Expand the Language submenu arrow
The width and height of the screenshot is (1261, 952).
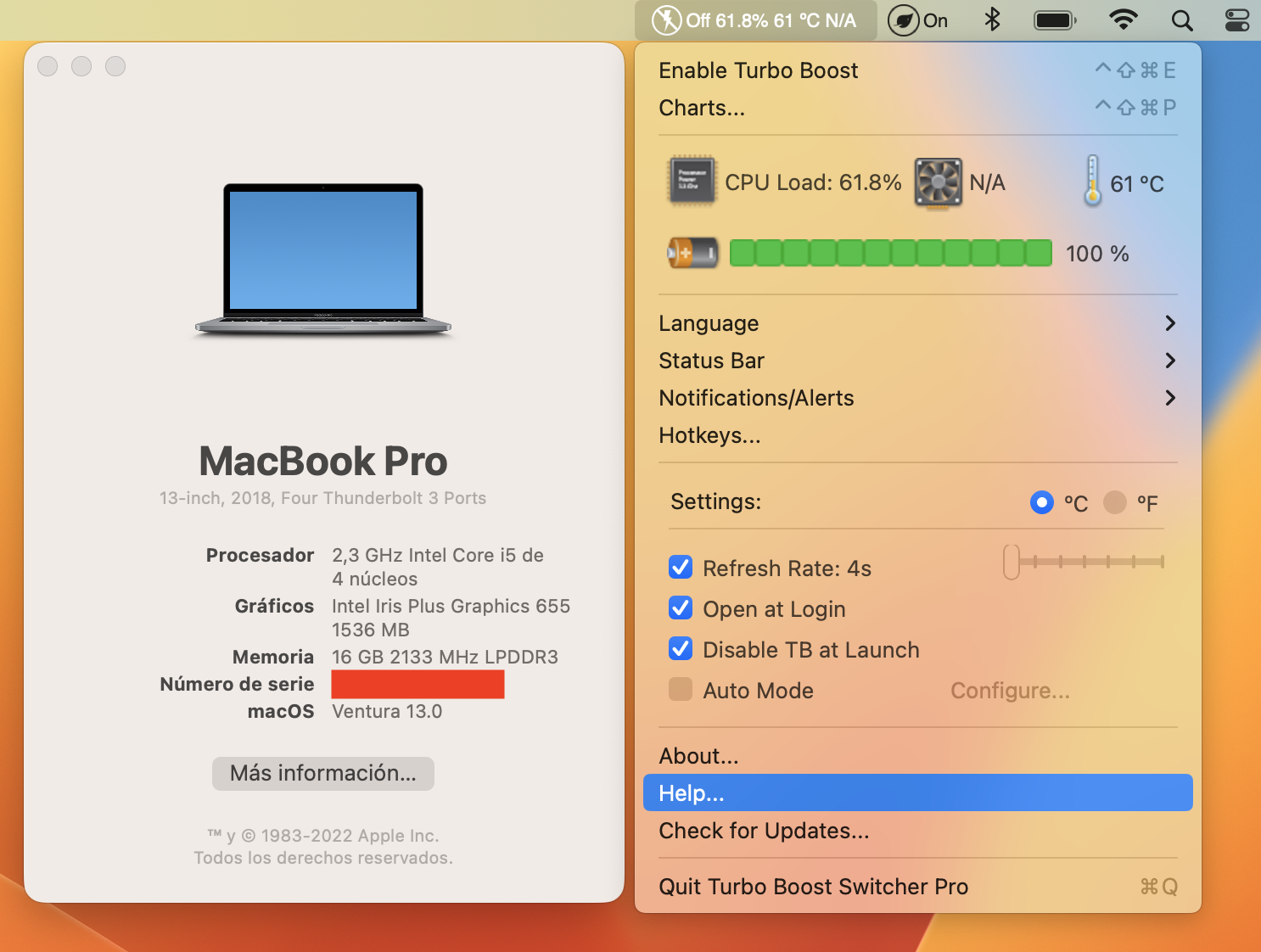pyautogui.click(x=1170, y=323)
